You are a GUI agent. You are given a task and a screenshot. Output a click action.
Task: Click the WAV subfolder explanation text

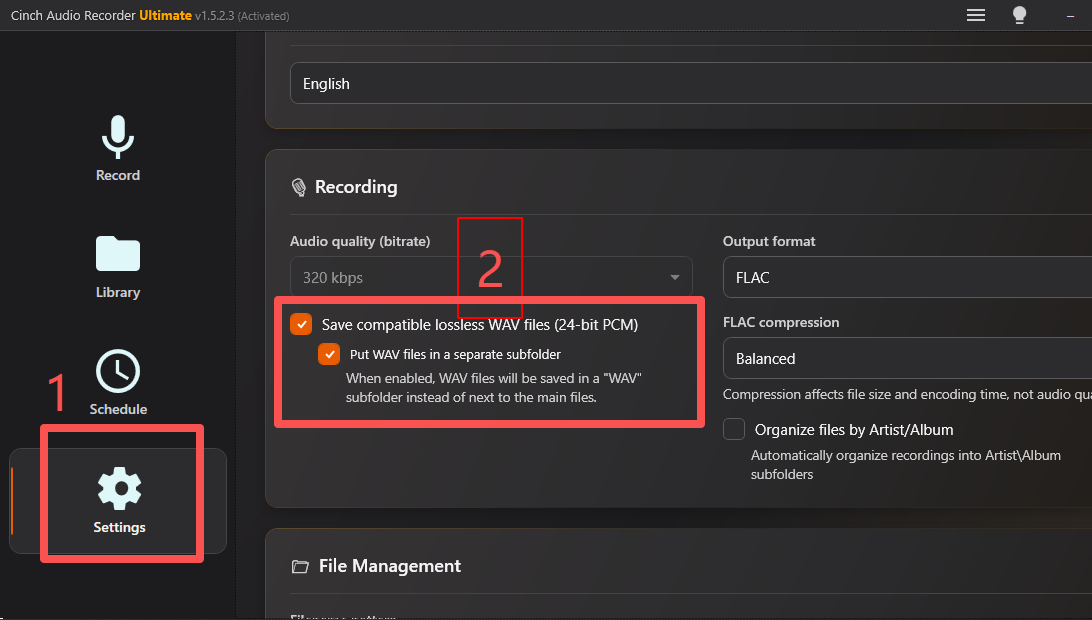click(493, 388)
